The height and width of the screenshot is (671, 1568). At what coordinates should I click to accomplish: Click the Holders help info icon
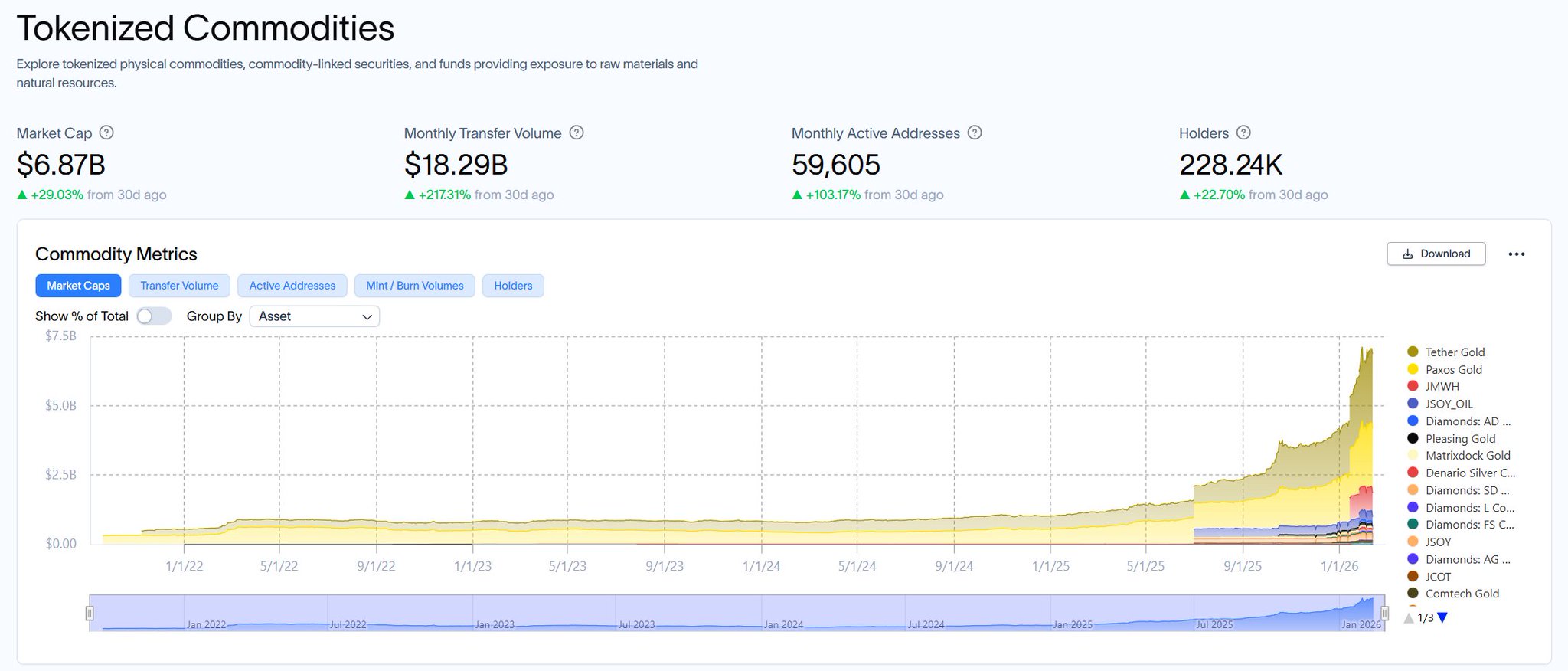[1243, 133]
